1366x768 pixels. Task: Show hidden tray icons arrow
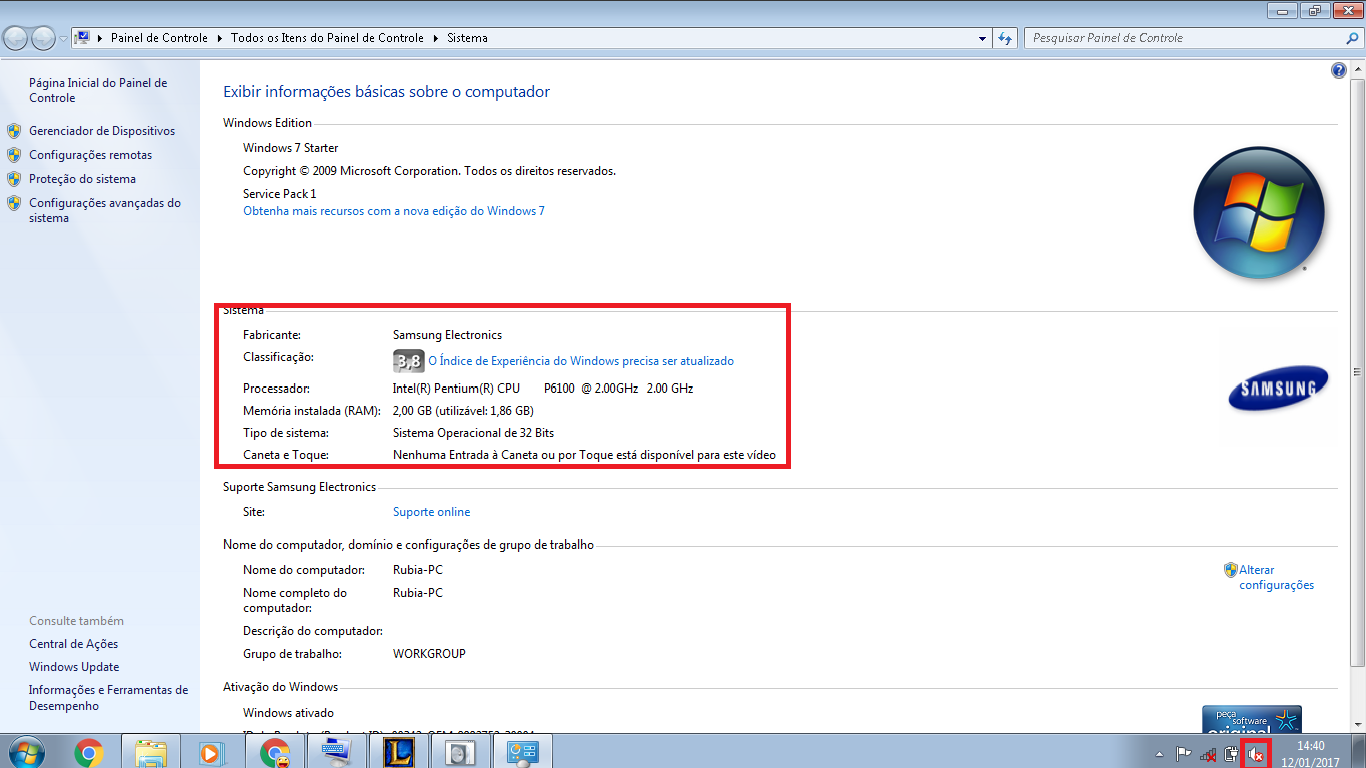[1159, 754]
